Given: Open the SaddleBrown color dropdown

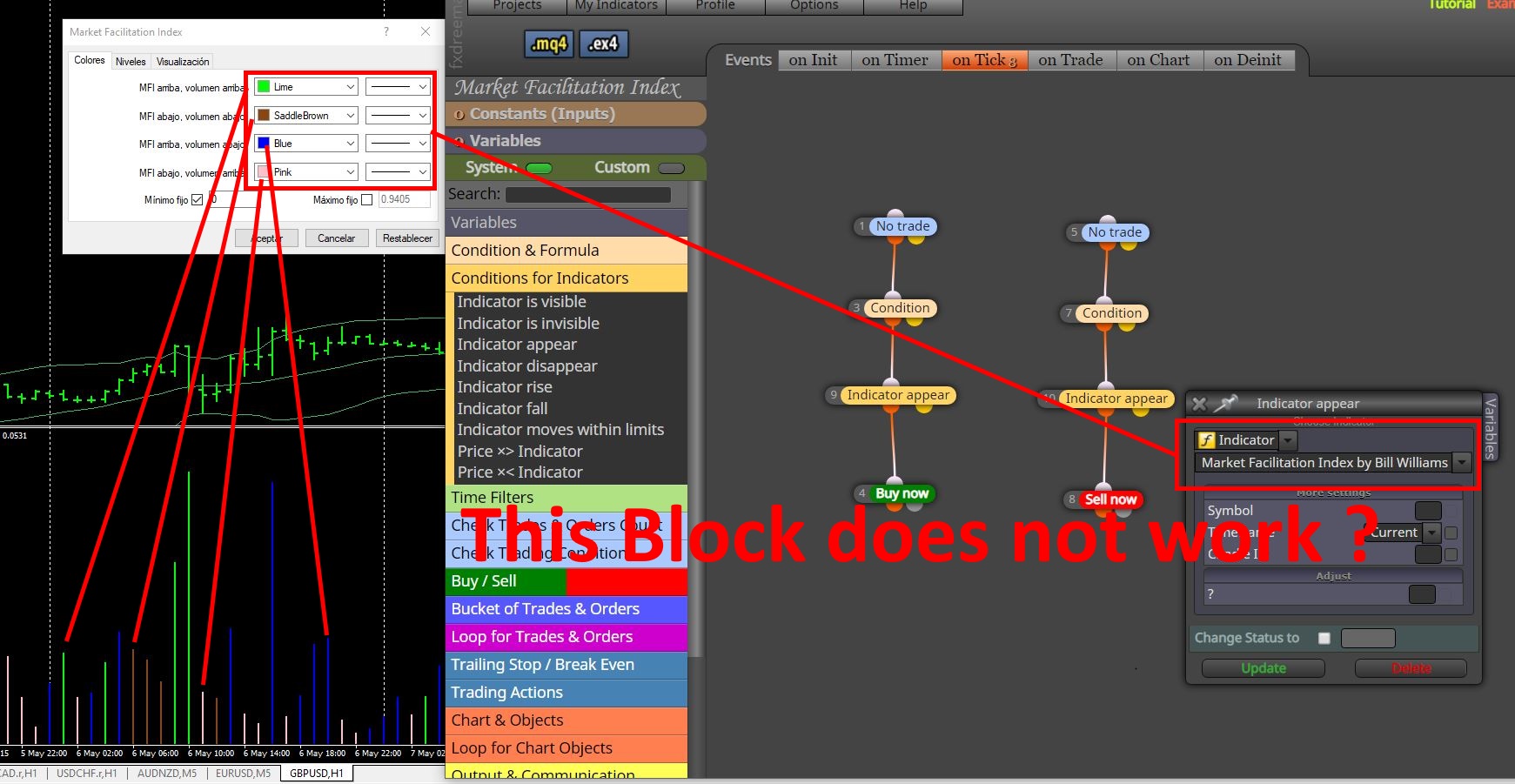Looking at the screenshot, I should [306, 115].
